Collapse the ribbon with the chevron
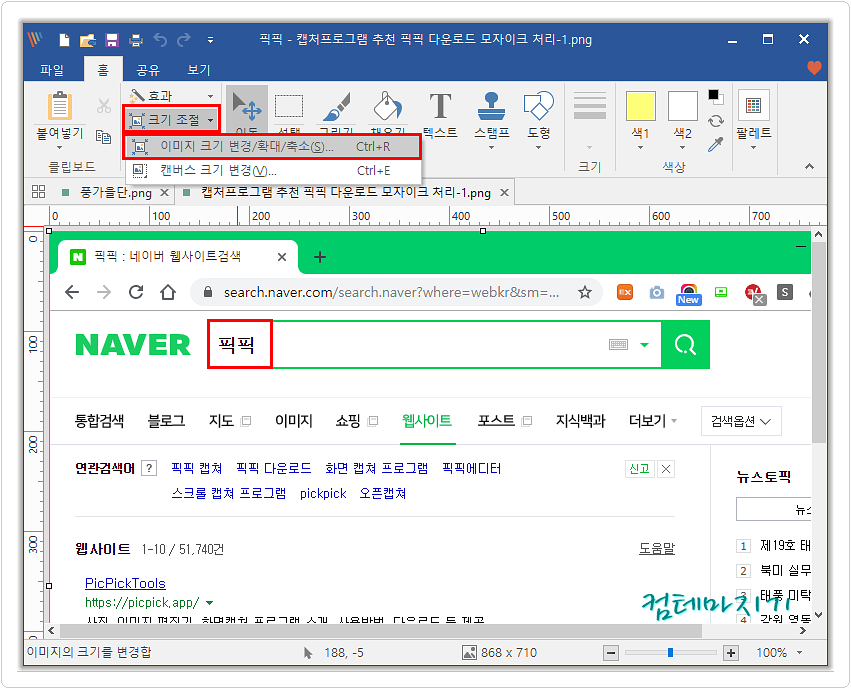 click(x=809, y=167)
